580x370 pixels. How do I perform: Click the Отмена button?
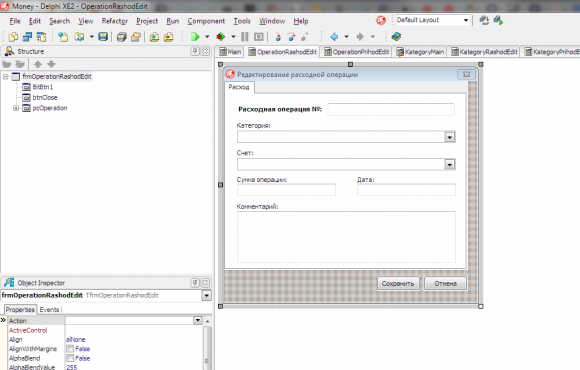coord(445,283)
